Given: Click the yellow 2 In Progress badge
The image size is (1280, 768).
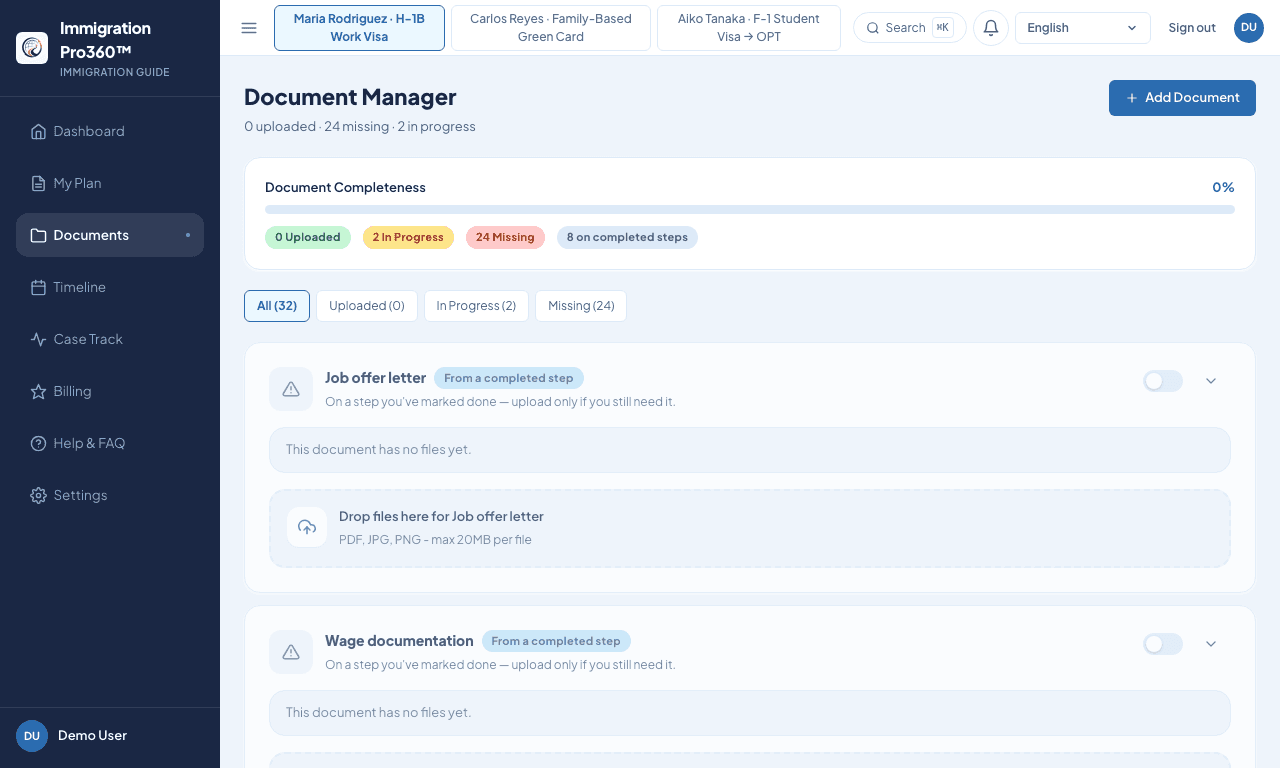Looking at the screenshot, I should (408, 237).
